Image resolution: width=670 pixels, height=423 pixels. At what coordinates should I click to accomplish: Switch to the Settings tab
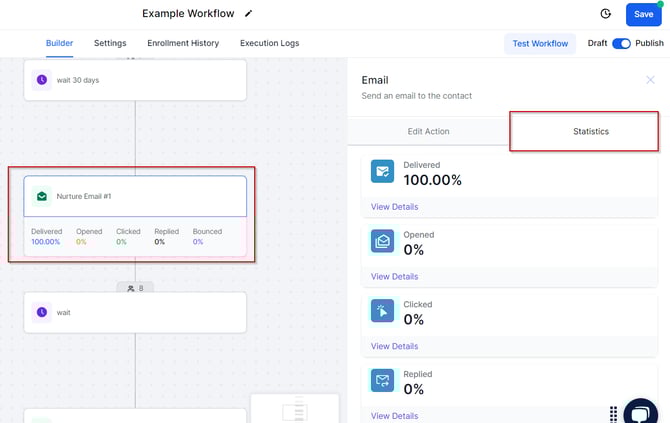pos(110,43)
